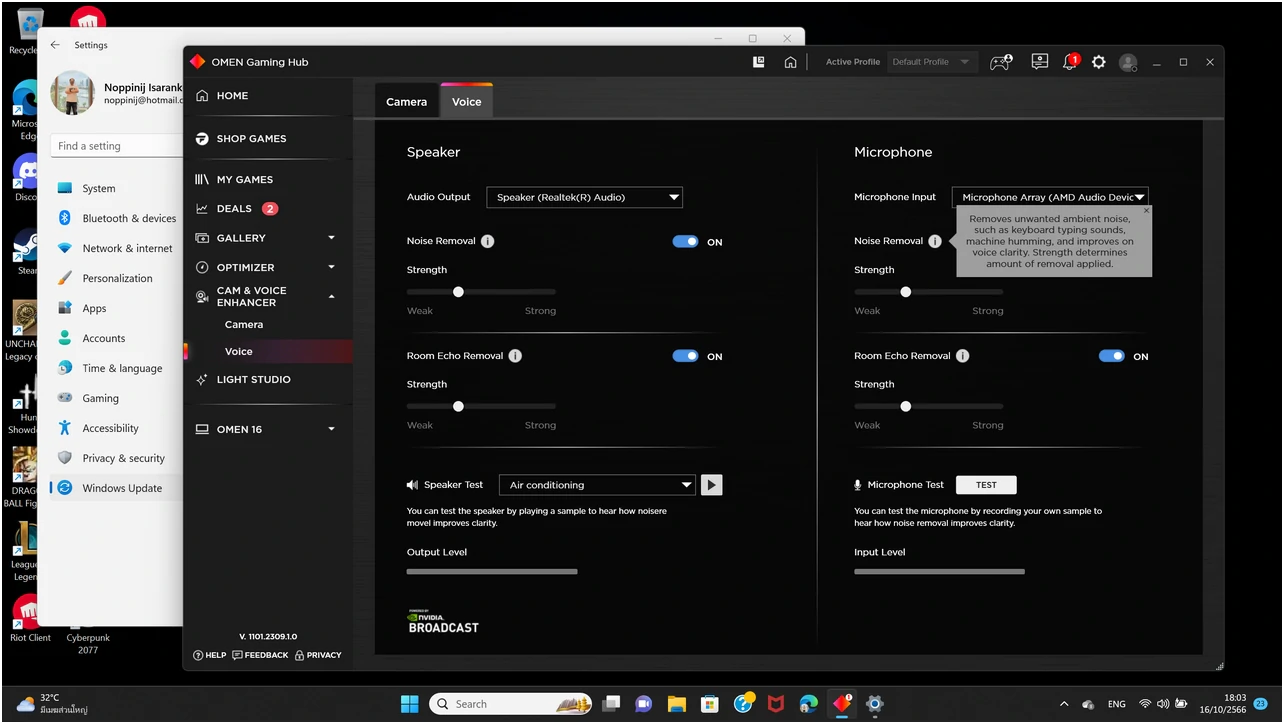Open Microphone Input dropdown
Screen dimensions: 1284x724
1050,197
